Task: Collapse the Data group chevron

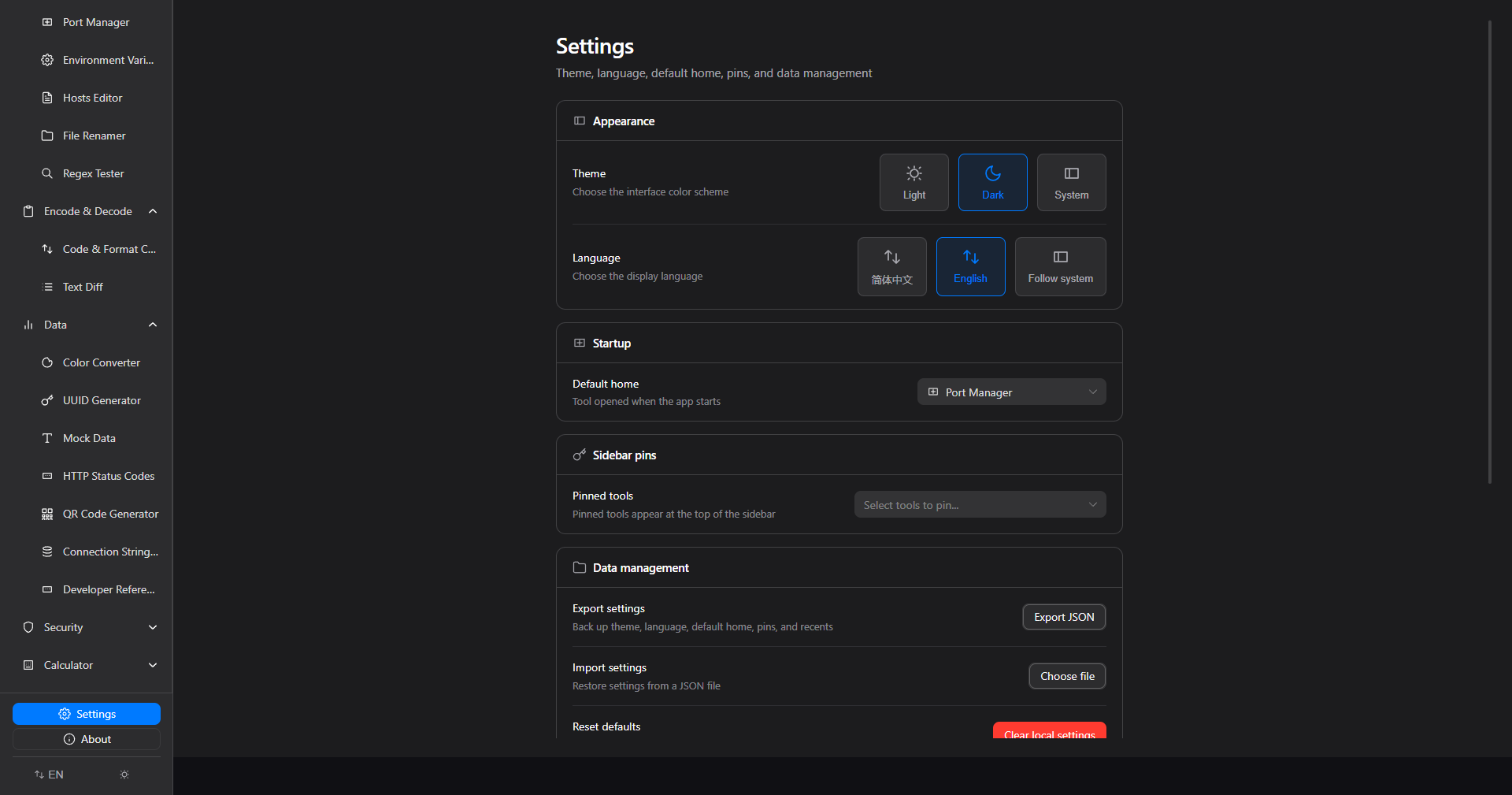Action: [153, 325]
